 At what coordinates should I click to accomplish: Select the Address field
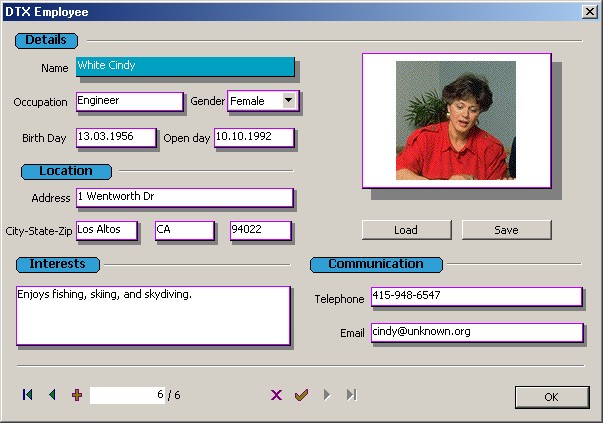point(185,198)
